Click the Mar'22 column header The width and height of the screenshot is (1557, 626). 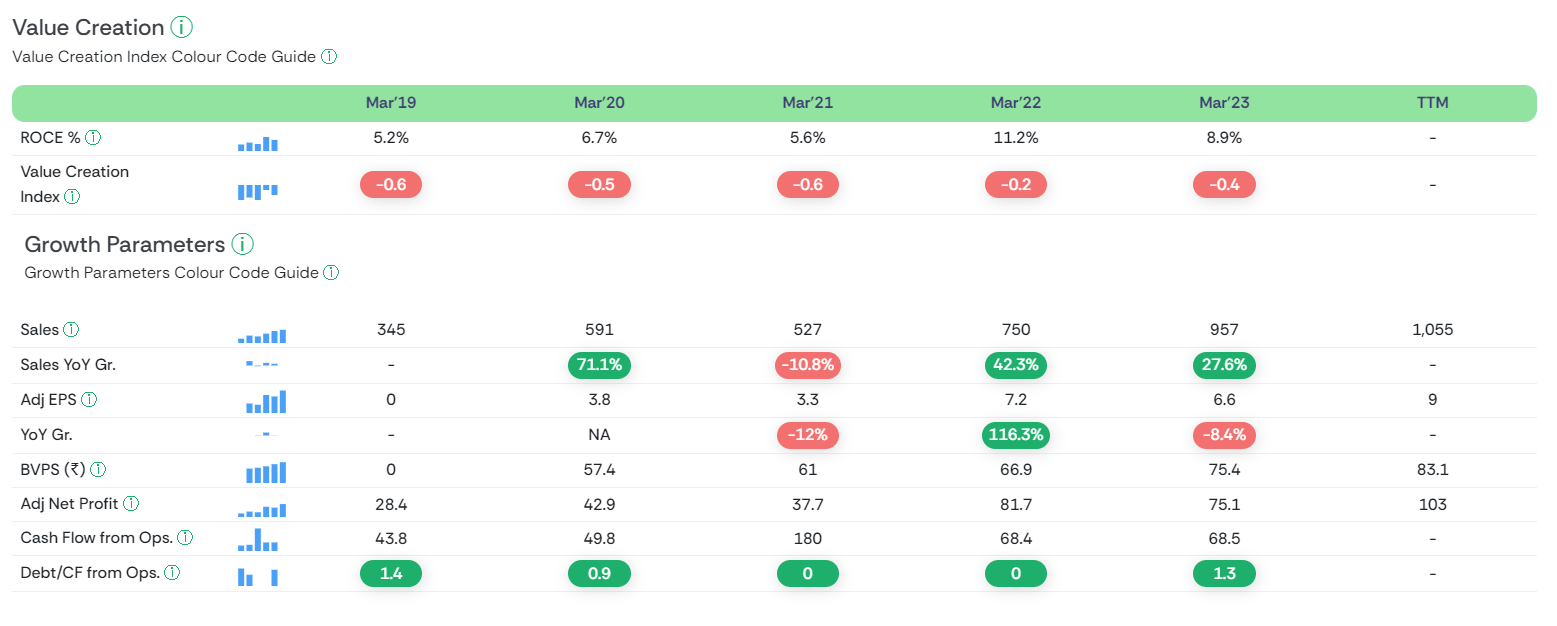(1015, 103)
